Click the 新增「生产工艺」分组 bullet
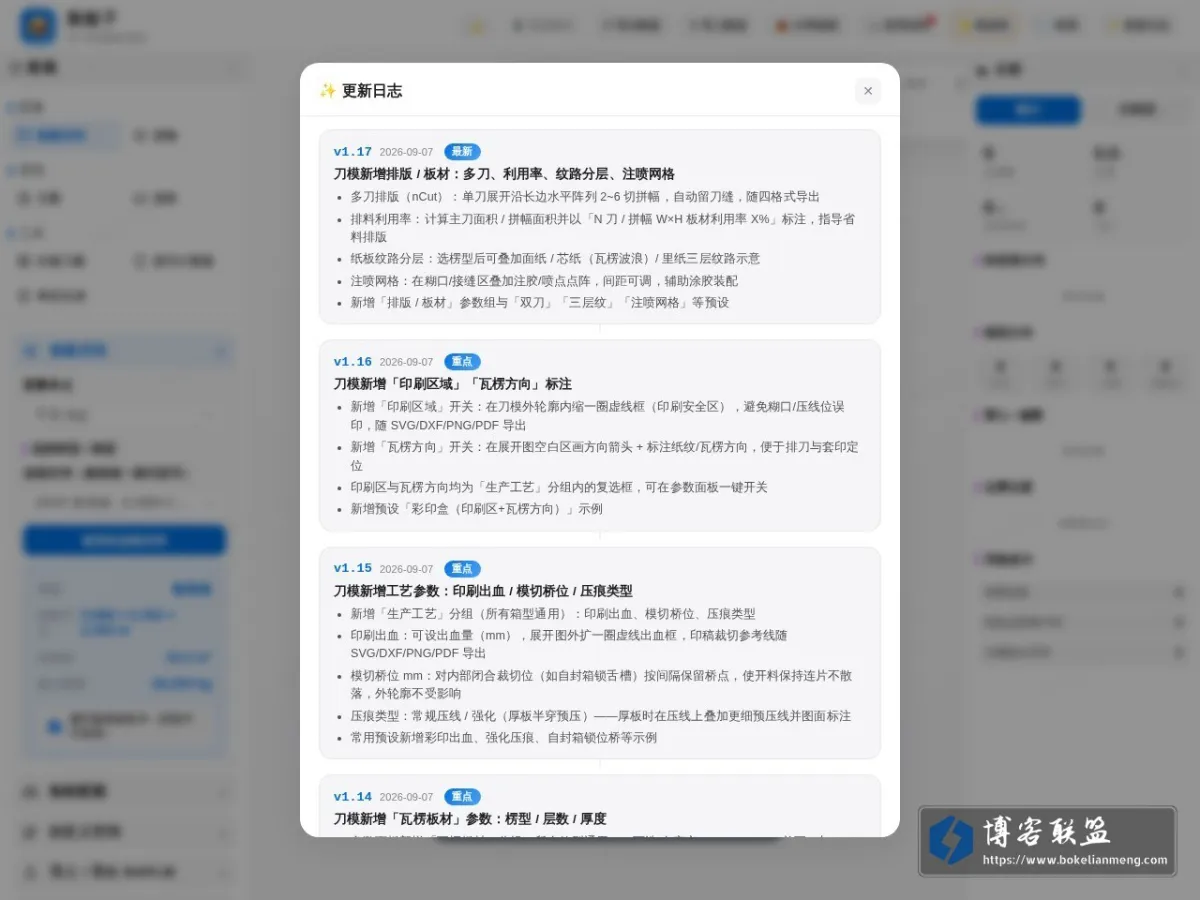Image resolution: width=1200 pixels, height=900 pixels. tap(553, 614)
